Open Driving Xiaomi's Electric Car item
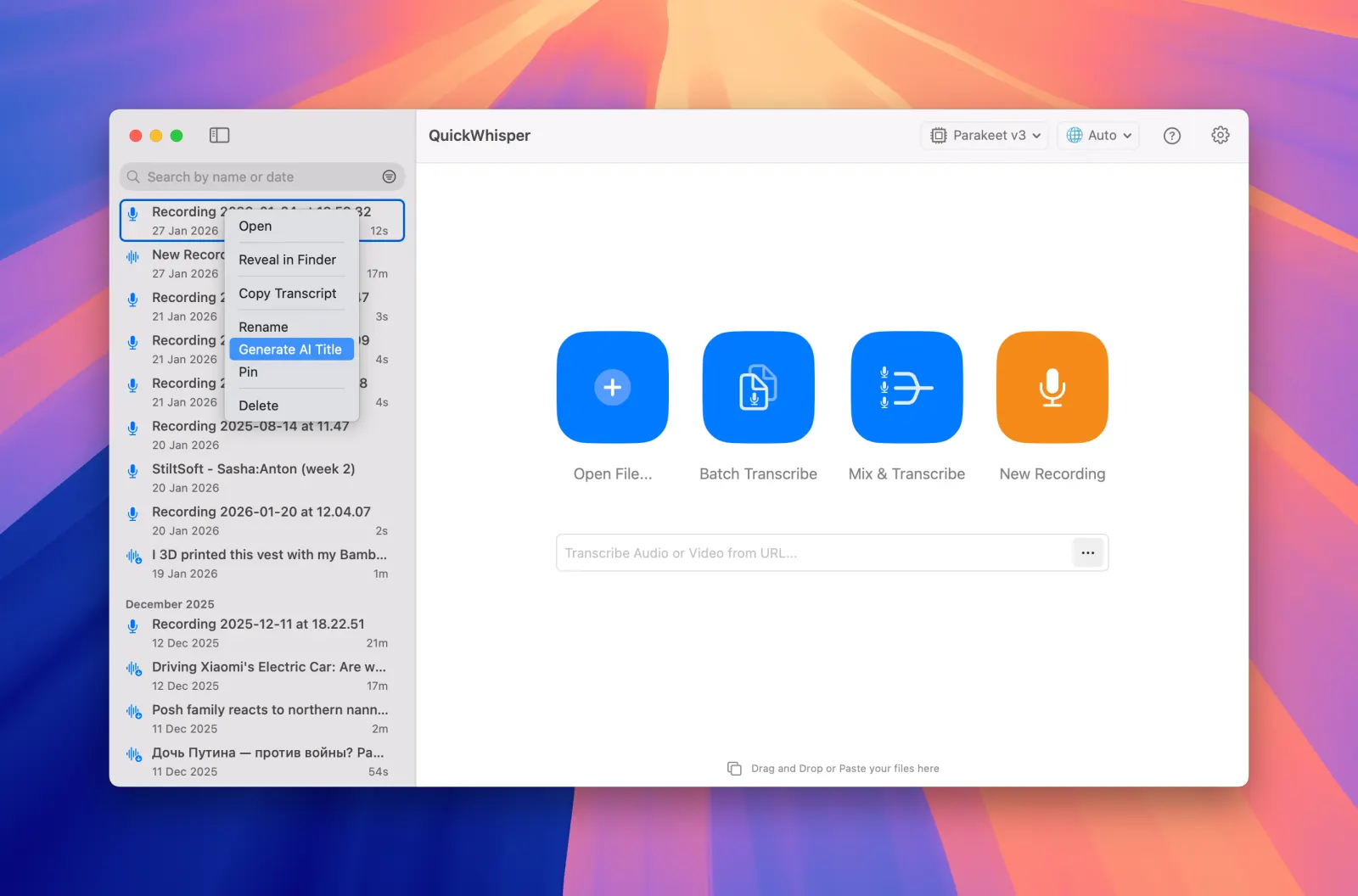 [x=261, y=676]
